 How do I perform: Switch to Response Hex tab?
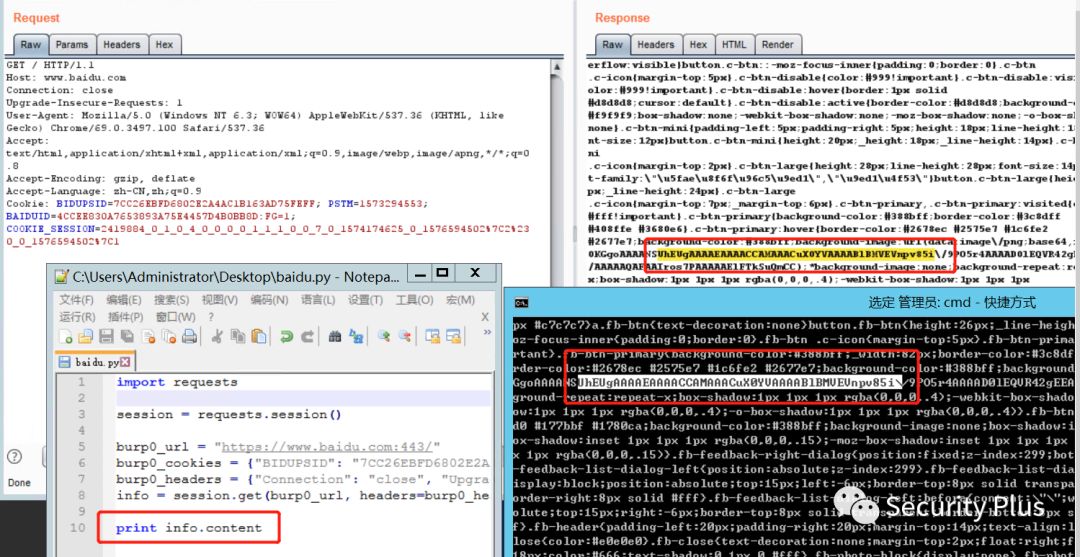698,45
